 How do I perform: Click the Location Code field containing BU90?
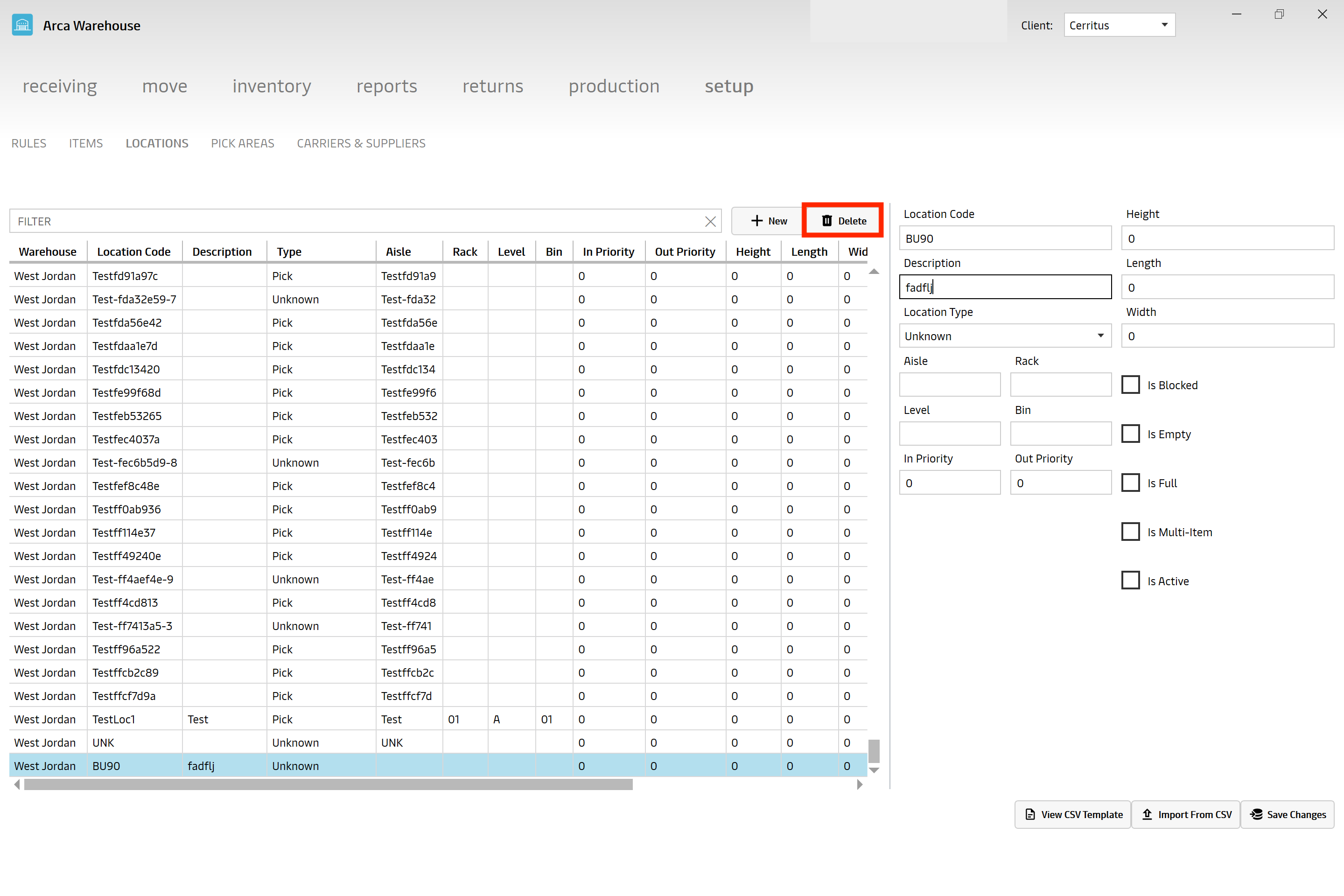tap(1005, 238)
